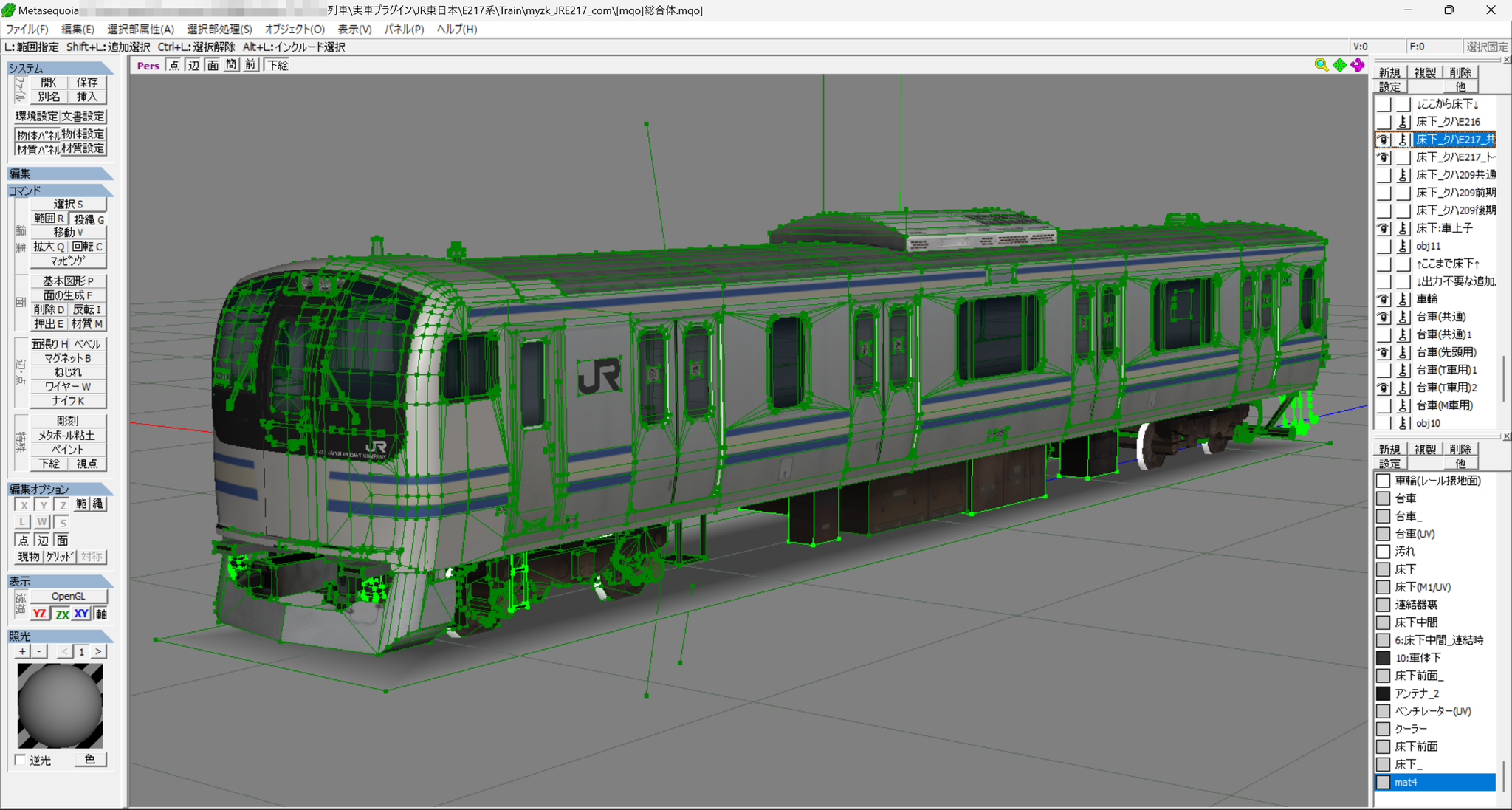Select the 回転 C rotate tool
1512x810 pixels.
coord(89,247)
